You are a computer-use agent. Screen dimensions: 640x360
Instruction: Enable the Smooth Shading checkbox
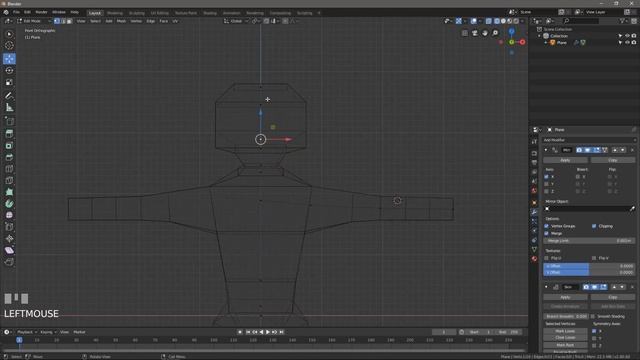593,316
